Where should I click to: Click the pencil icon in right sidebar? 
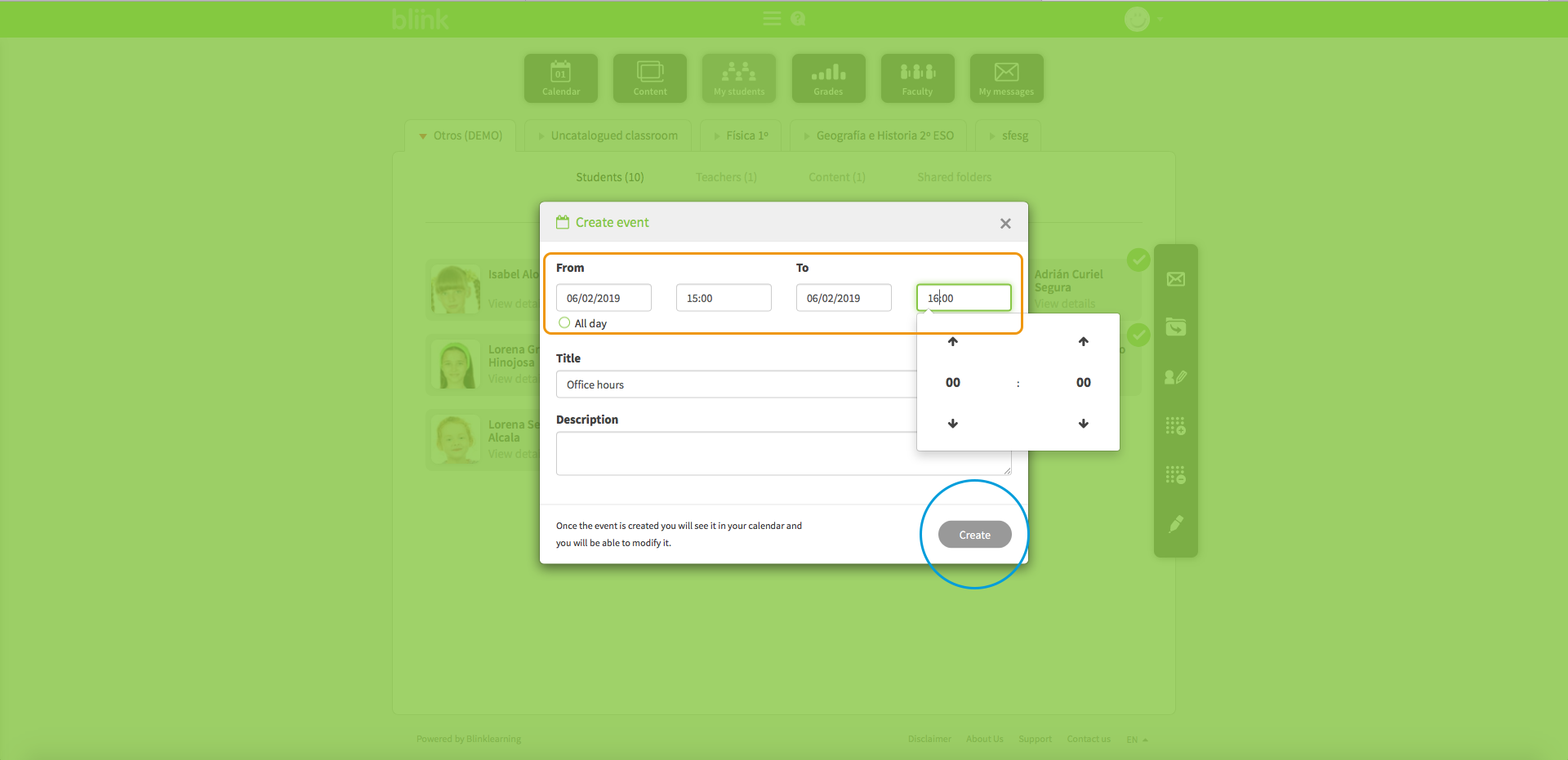pyautogui.click(x=1175, y=524)
